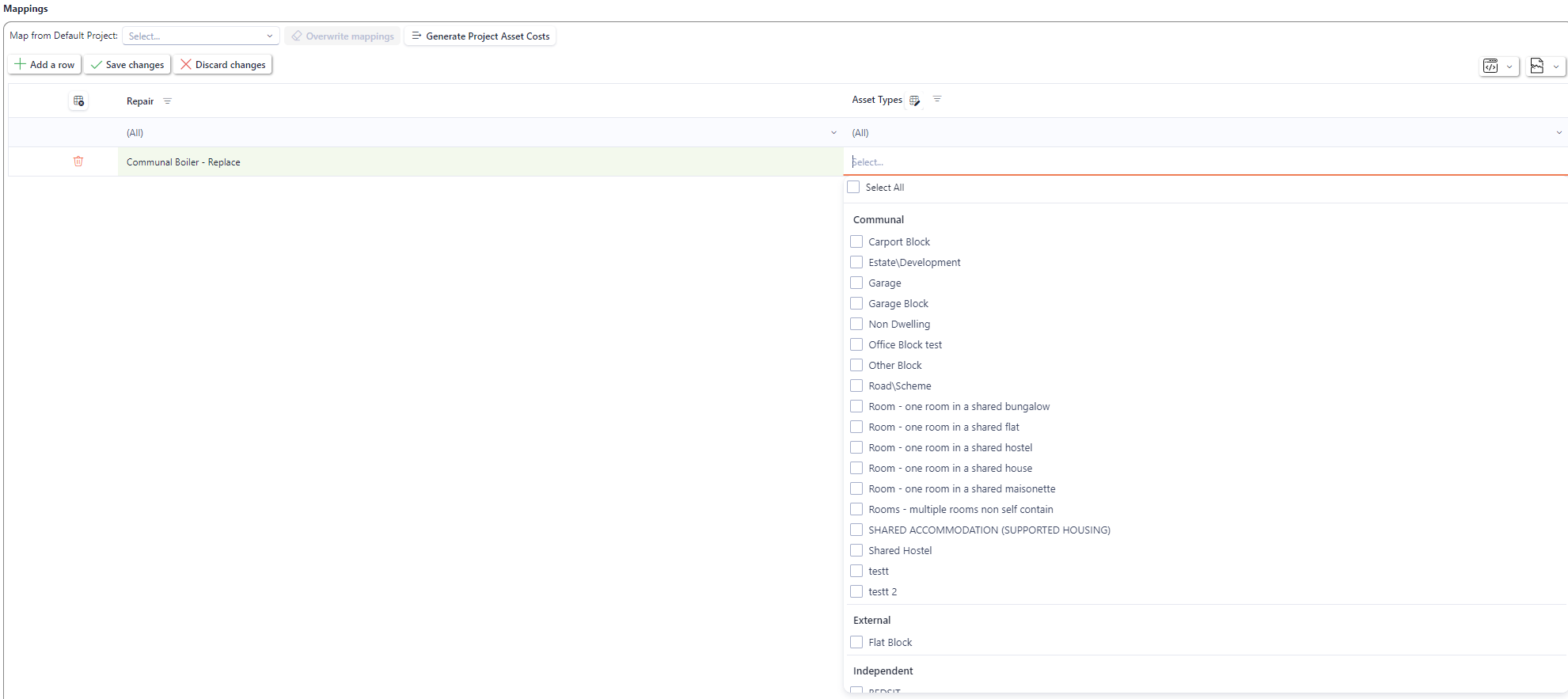1568x699 pixels.
Task: Tick the Flat Block checkbox under External
Action: pyautogui.click(x=856, y=643)
